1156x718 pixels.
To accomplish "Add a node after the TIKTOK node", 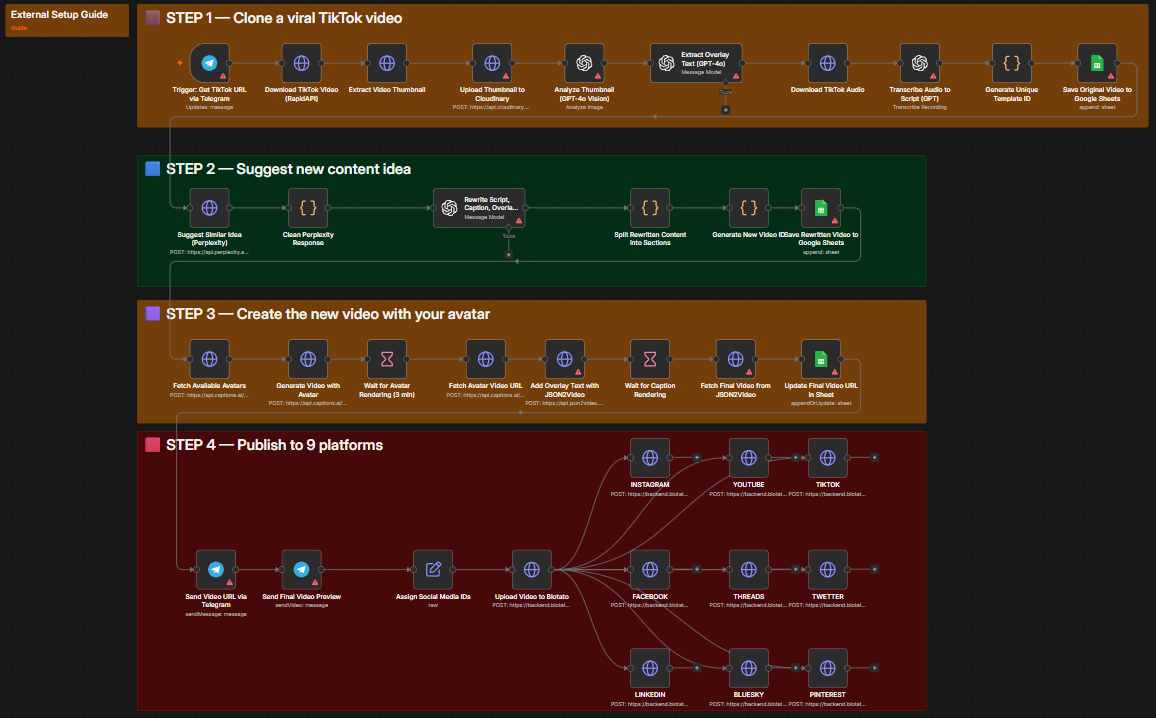I will (x=874, y=458).
